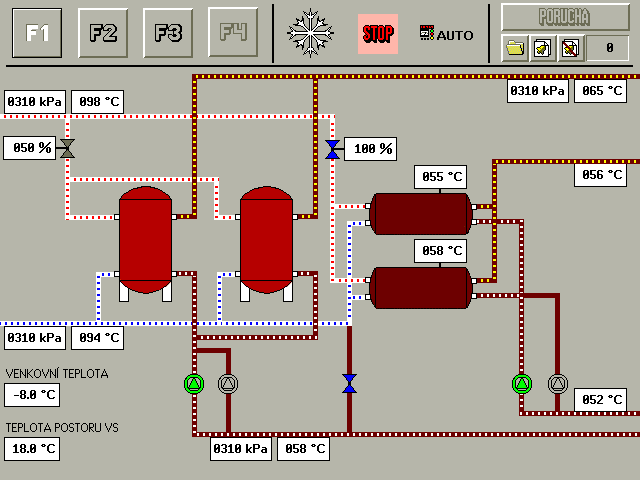
Task: Toggle the left grey stopped pump
Action: [228, 383]
